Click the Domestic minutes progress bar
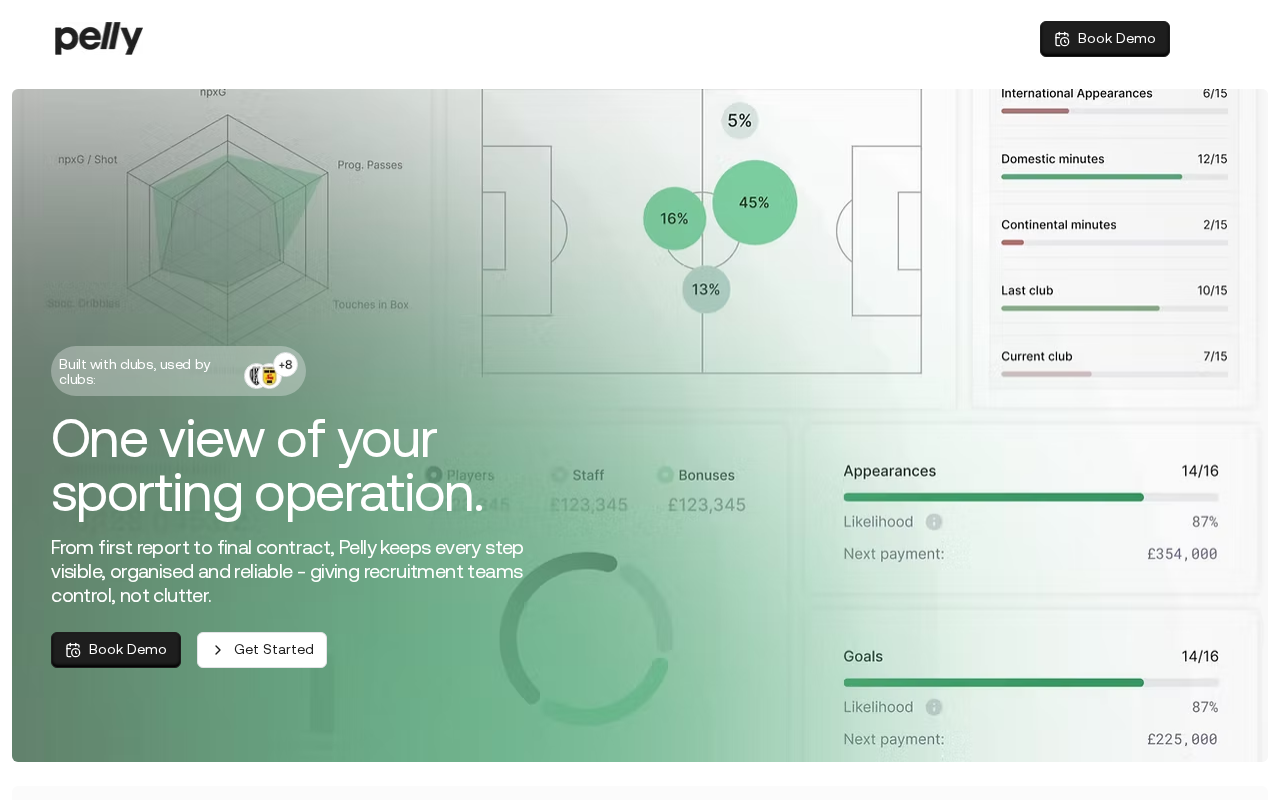Screen dimensions: 1280x800 tap(1114, 177)
